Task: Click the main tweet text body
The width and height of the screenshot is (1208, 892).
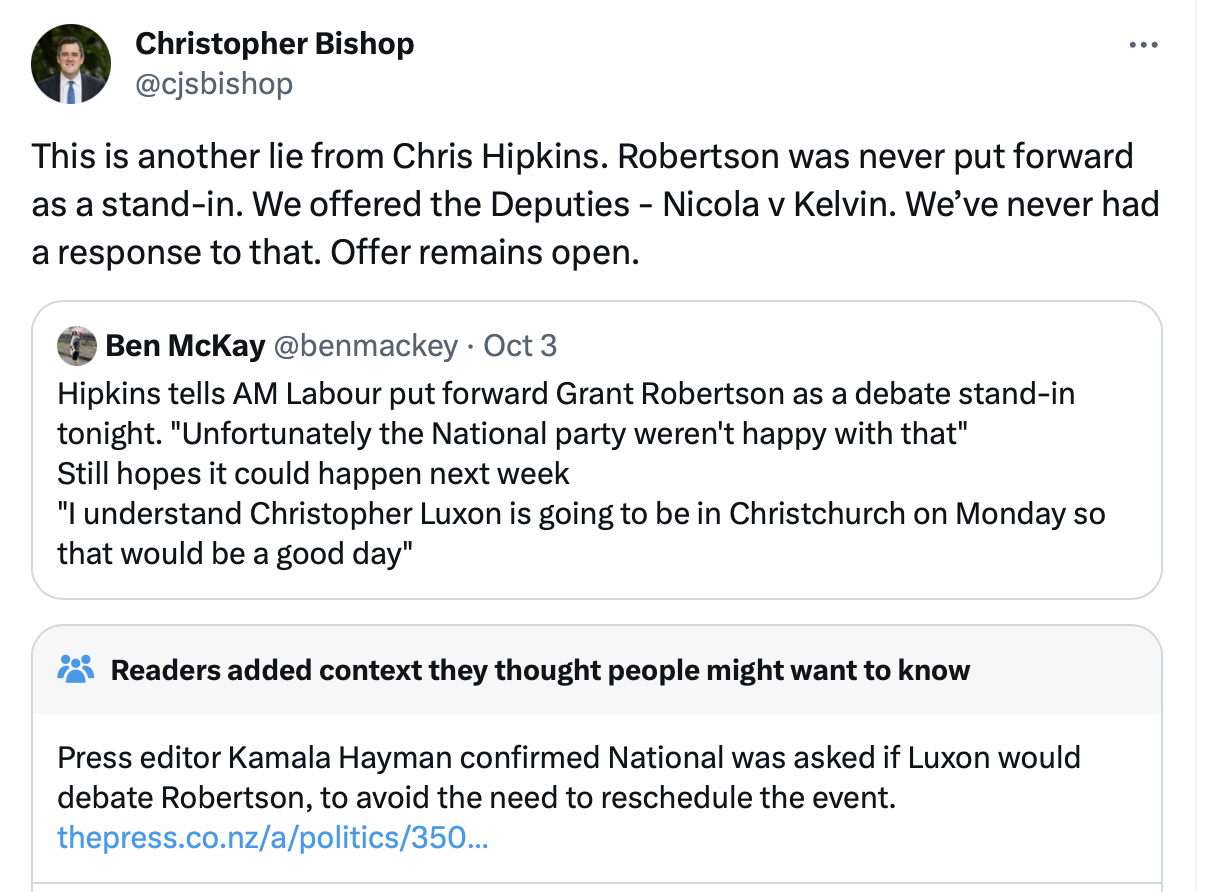Action: click(x=595, y=205)
